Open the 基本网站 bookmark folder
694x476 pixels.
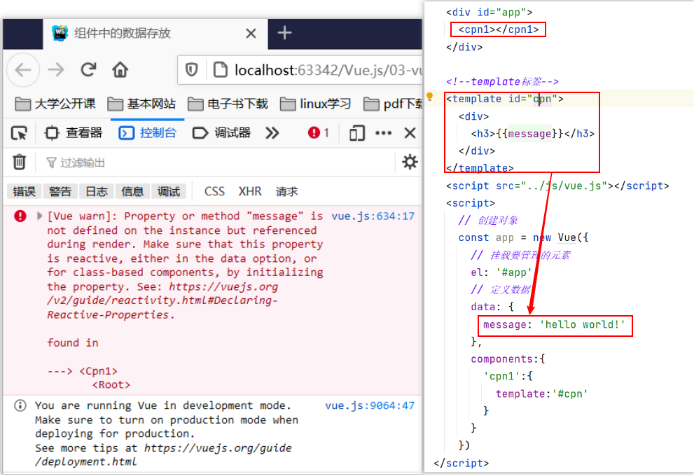pyautogui.click(x=142, y=104)
